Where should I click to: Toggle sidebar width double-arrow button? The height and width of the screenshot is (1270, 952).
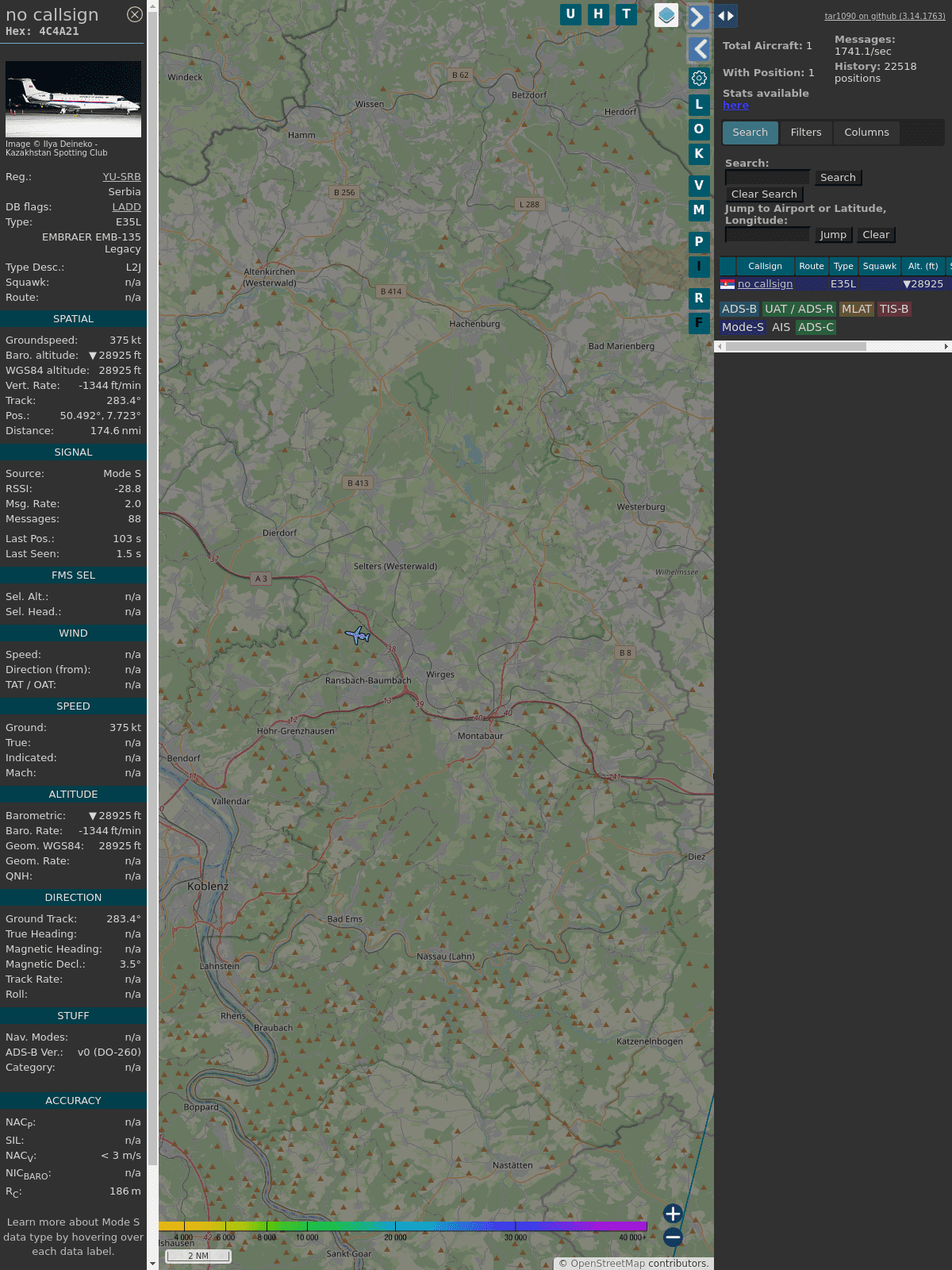click(726, 15)
